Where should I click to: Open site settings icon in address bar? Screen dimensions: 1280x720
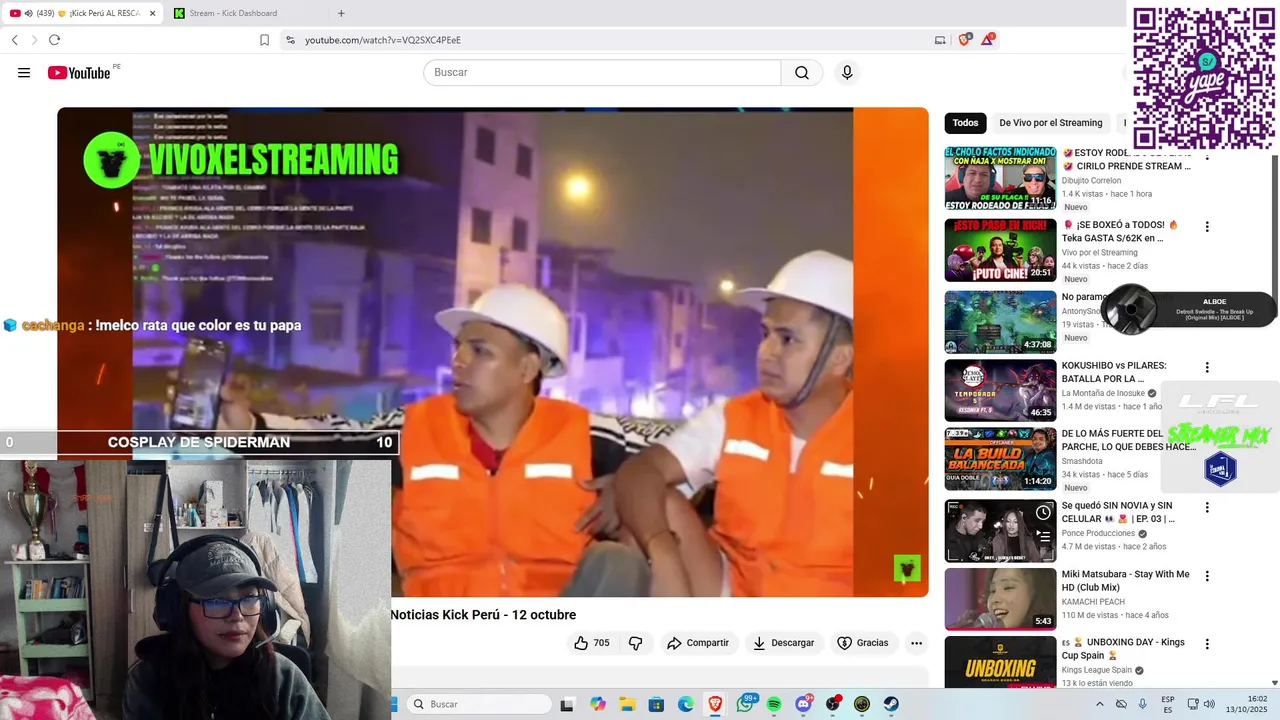(290, 40)
